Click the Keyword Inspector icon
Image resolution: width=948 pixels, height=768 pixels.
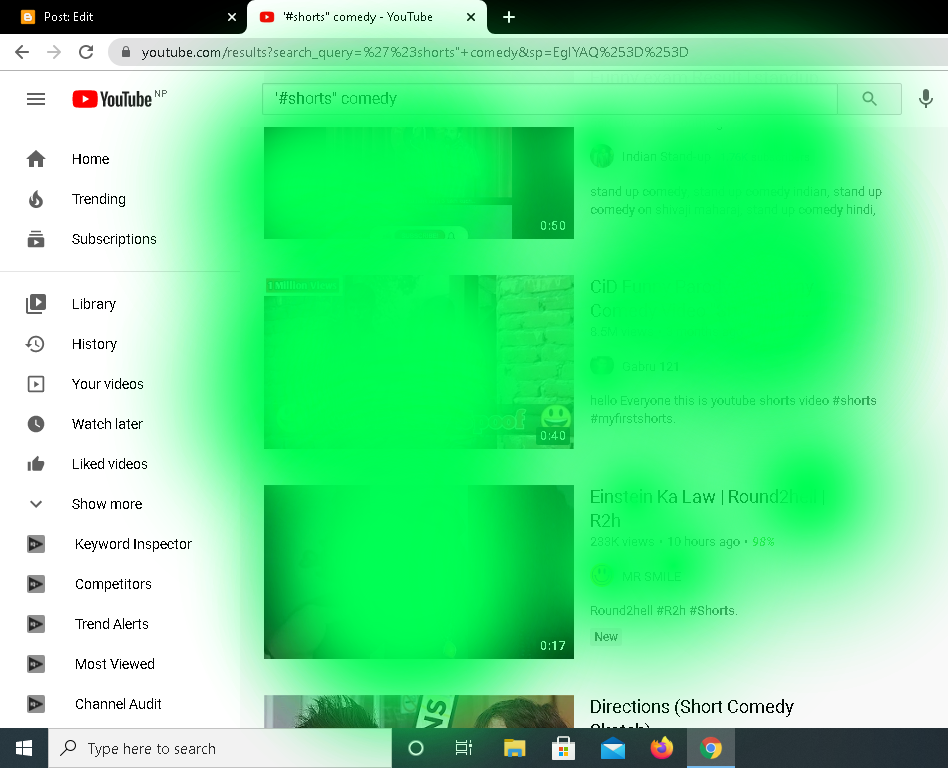coord(36,544)
